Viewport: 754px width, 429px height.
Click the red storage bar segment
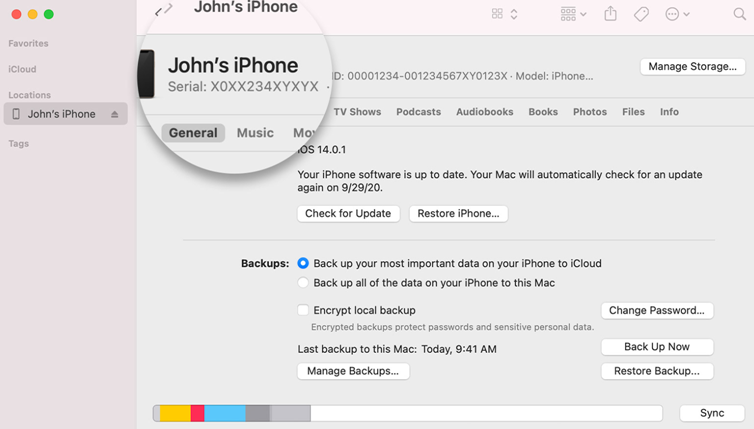(x=198, y=413)
